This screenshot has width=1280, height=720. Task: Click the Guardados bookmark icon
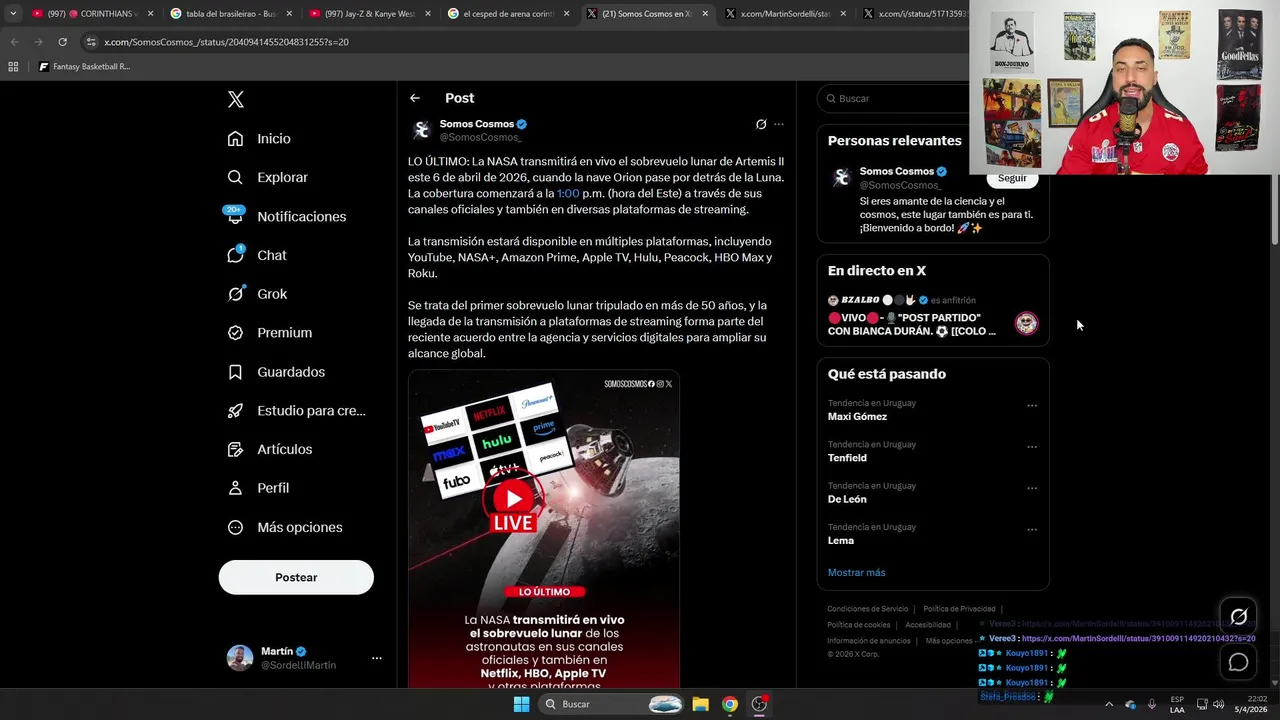tap(235, 372)
